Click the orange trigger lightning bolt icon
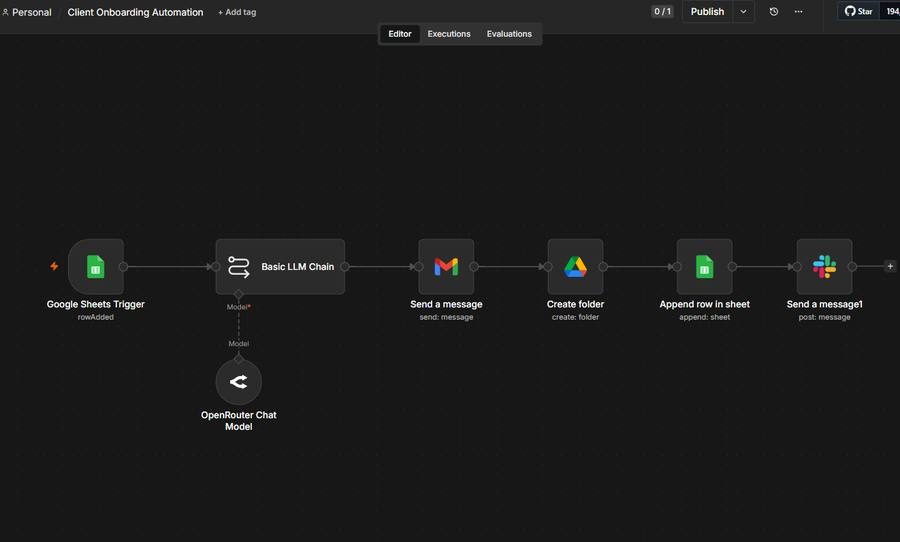 coord(54,266)
